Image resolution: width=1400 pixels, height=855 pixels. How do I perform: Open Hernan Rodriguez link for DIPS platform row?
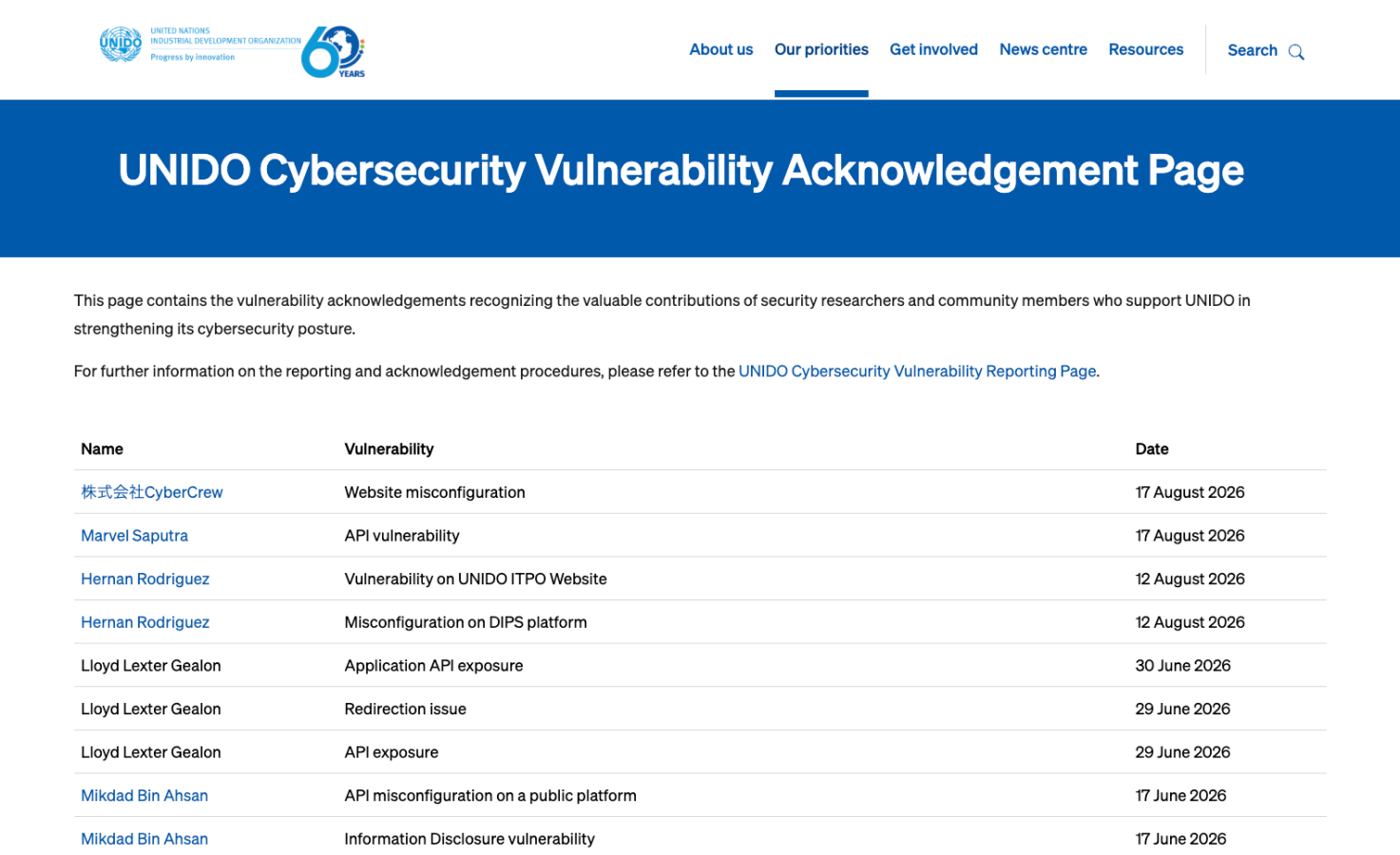(x=144, y=622)
